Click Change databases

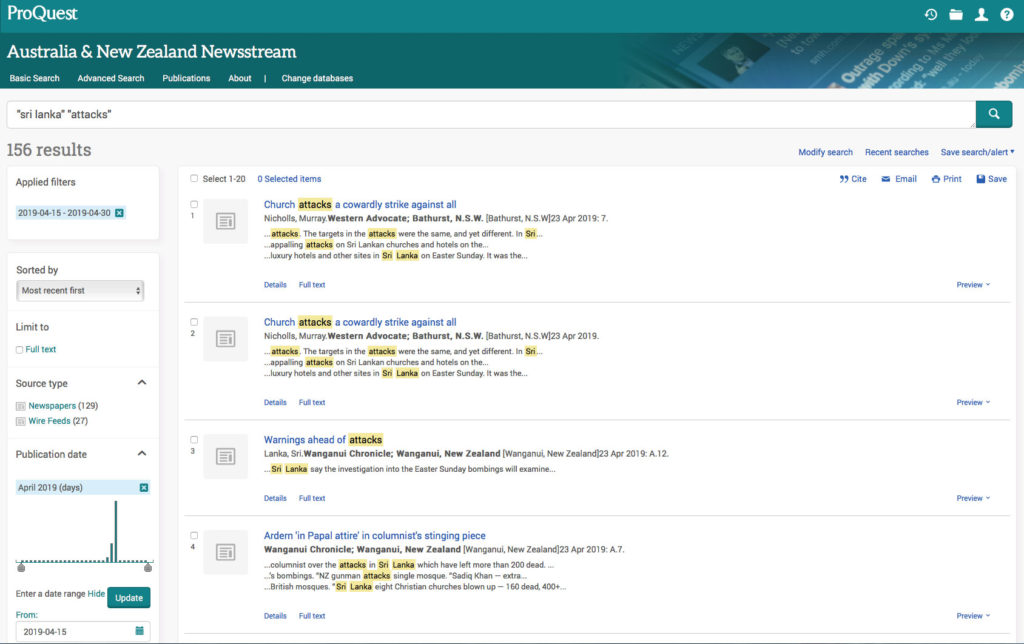(x=317, y=78)
